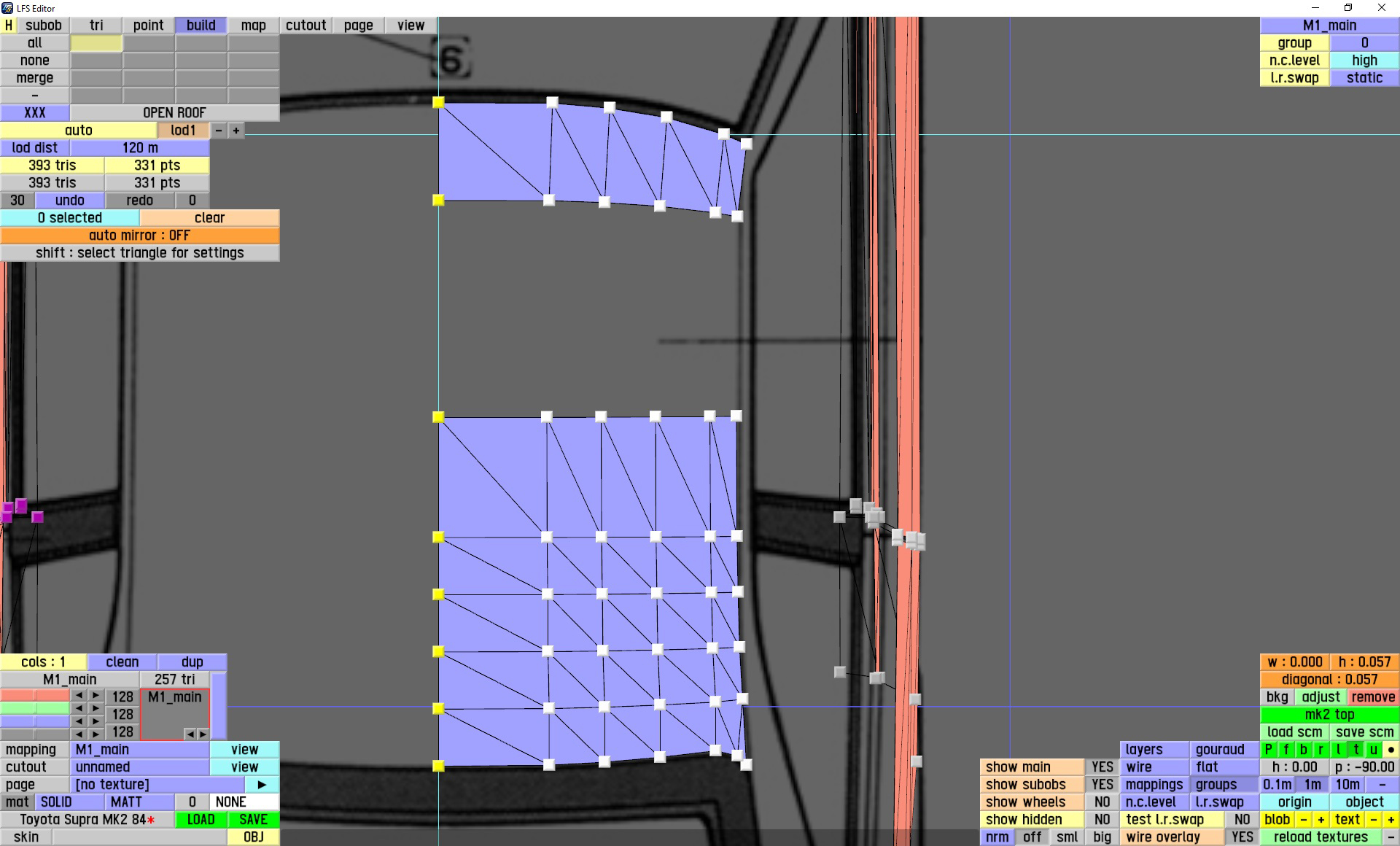Click the undo button

tap(69, 201)
